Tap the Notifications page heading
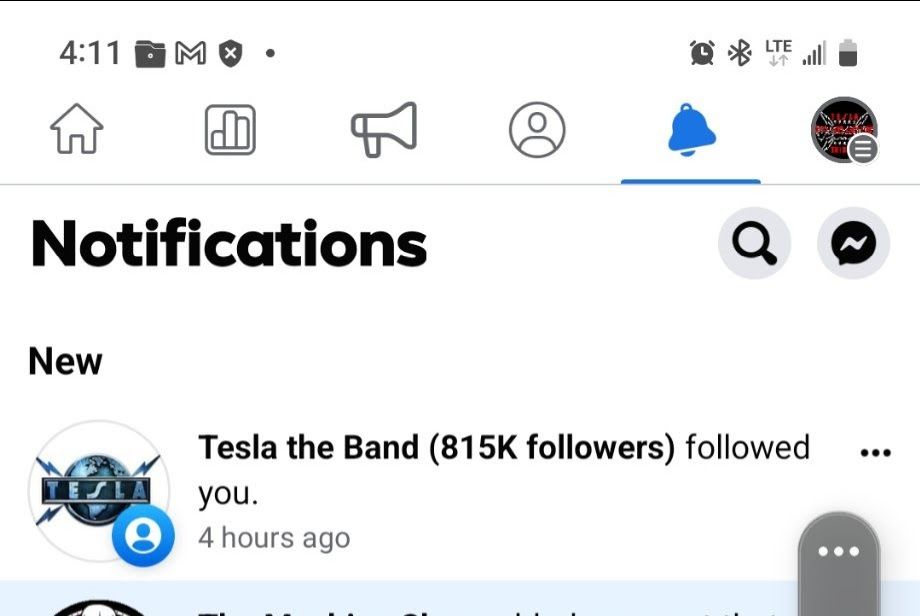920x616 pixels. pos(229,244)
